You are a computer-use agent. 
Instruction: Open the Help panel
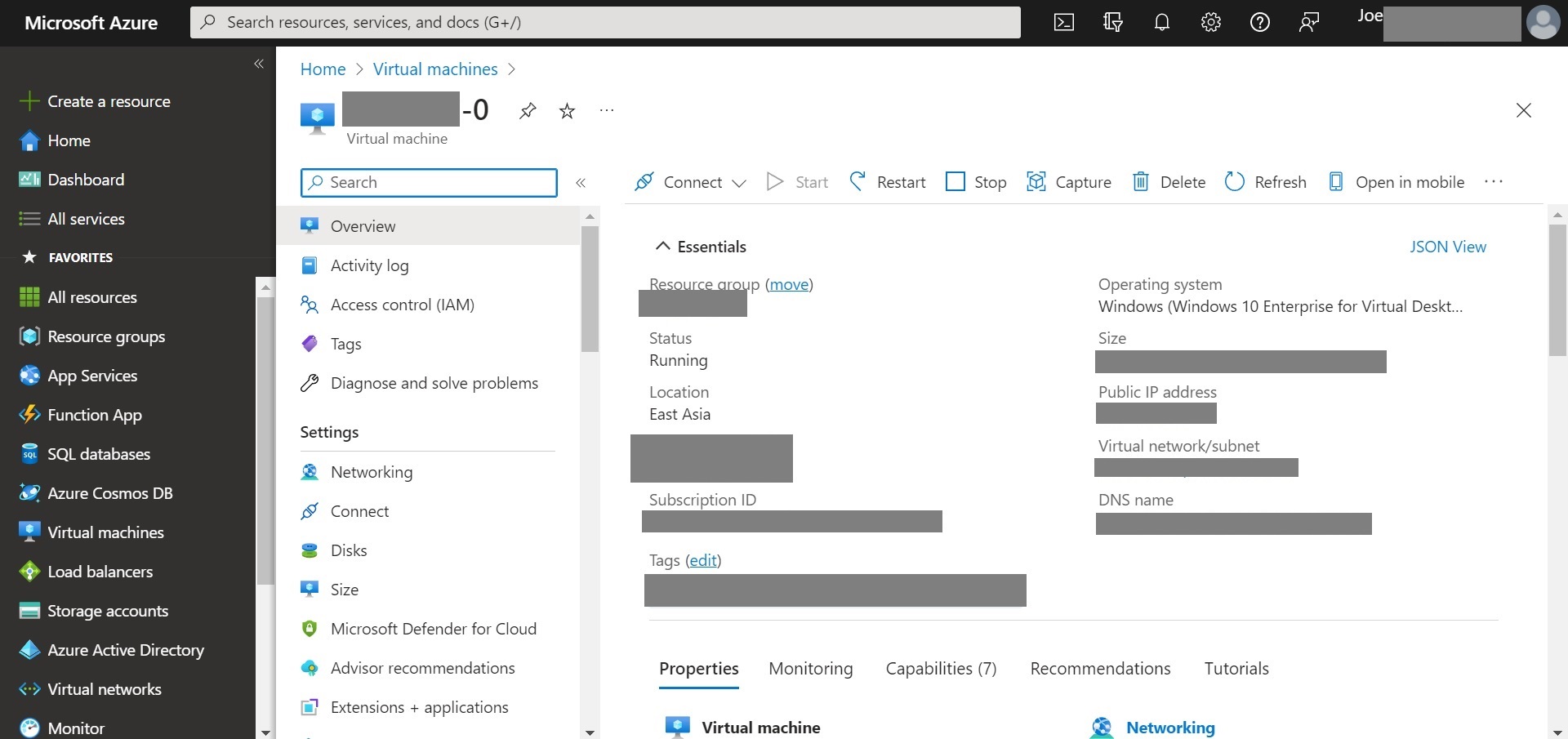(1260, 22)
